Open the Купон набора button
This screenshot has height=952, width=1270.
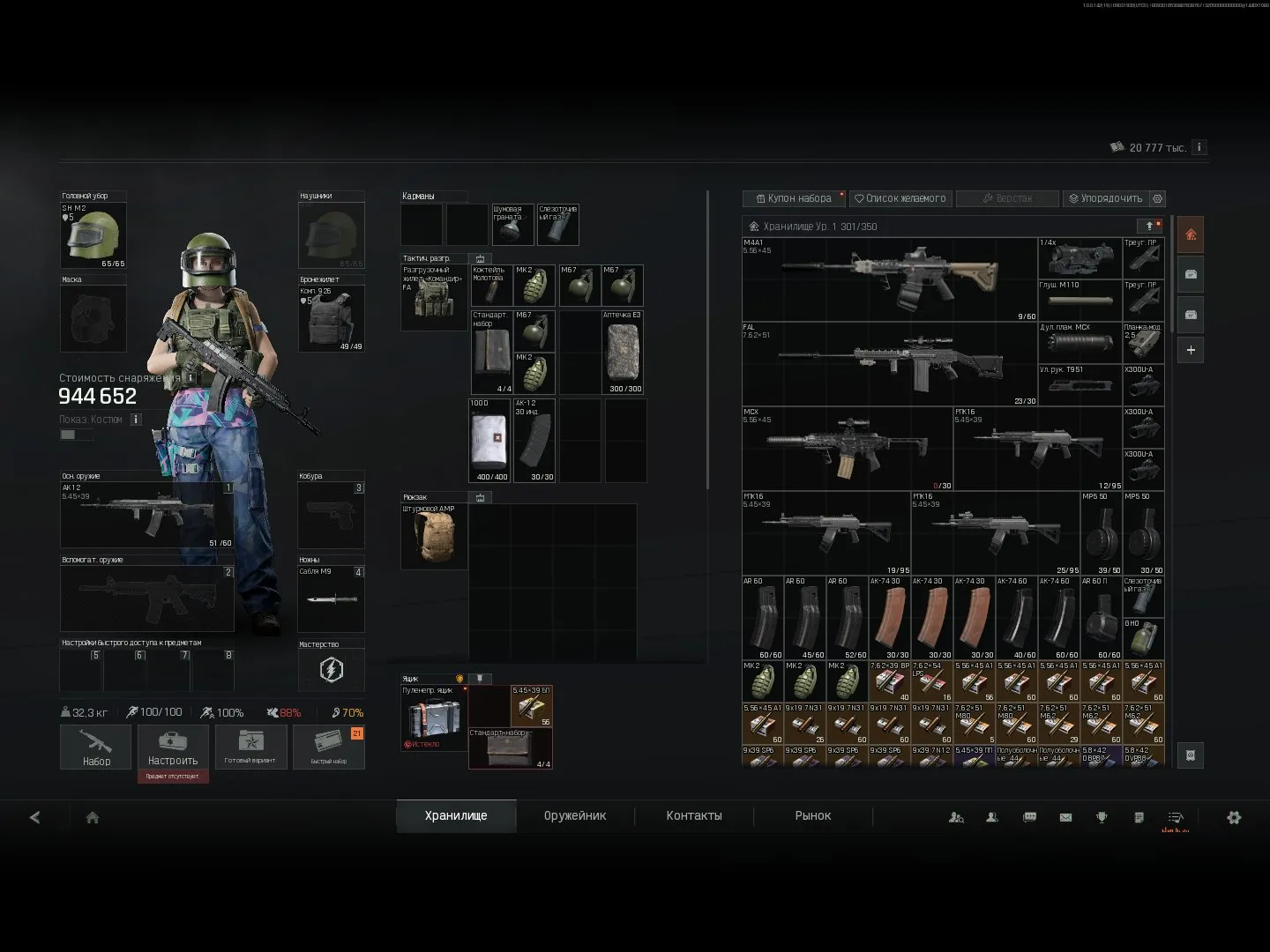pyautogui.click(x=794, y=198)
